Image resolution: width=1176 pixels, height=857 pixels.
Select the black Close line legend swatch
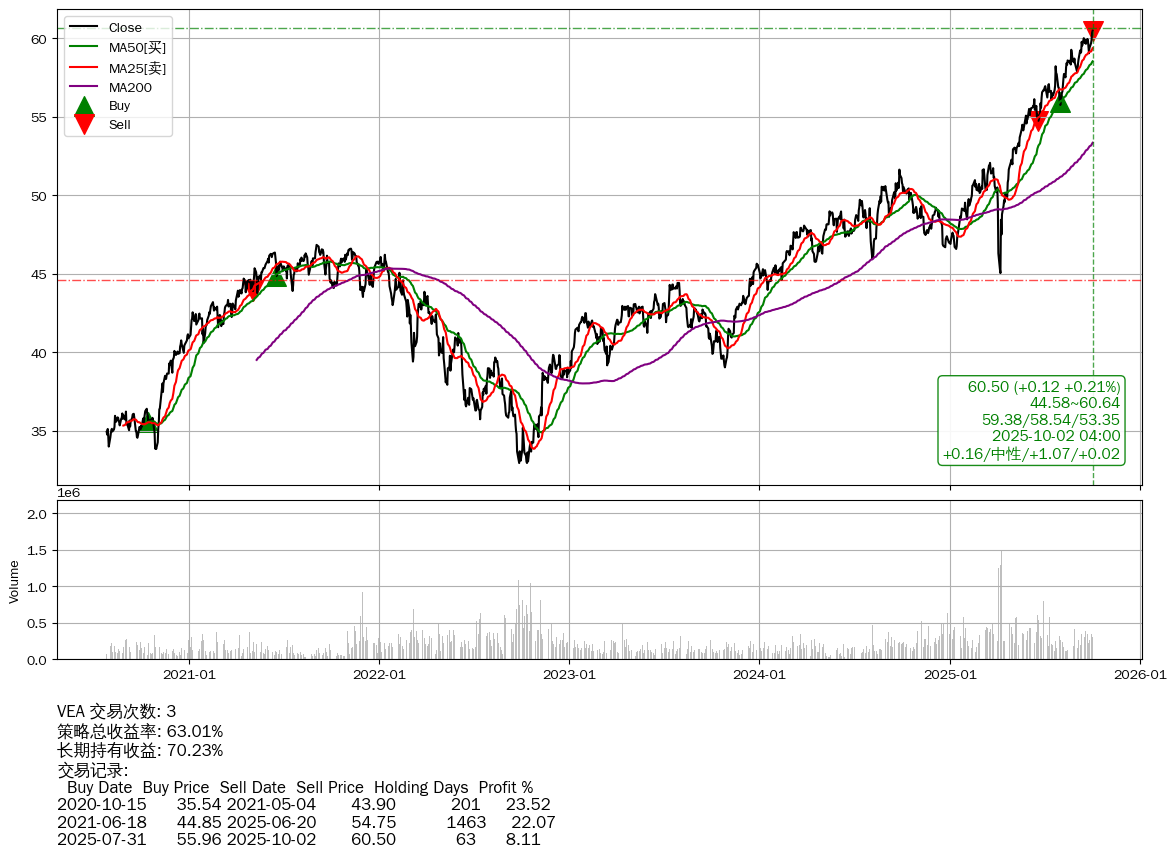85,28
